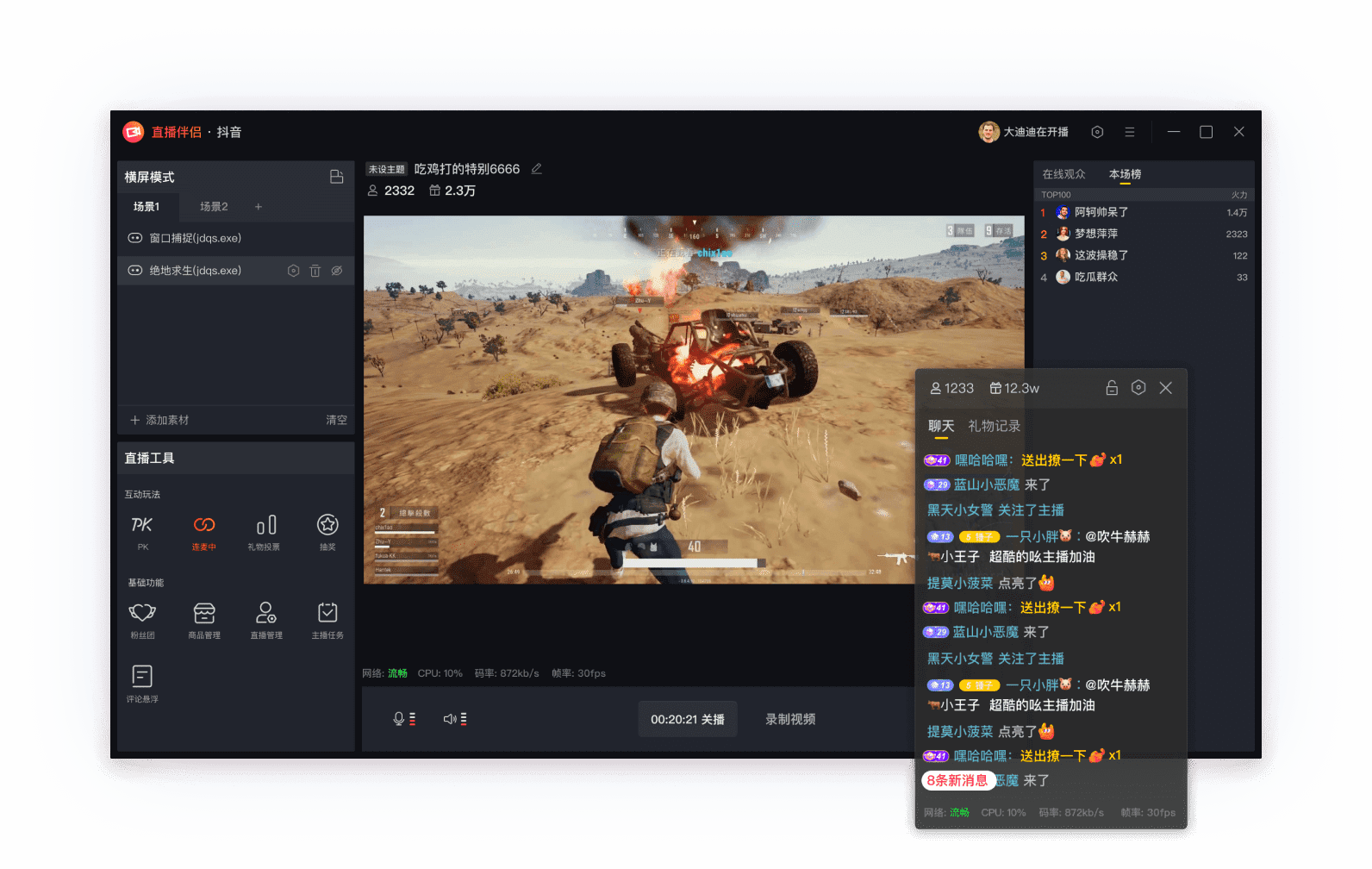This screenshot has width=1372, height=869.
Task: Click the 网络: 流畅 status under preview
Action: (x=384, y=673)
